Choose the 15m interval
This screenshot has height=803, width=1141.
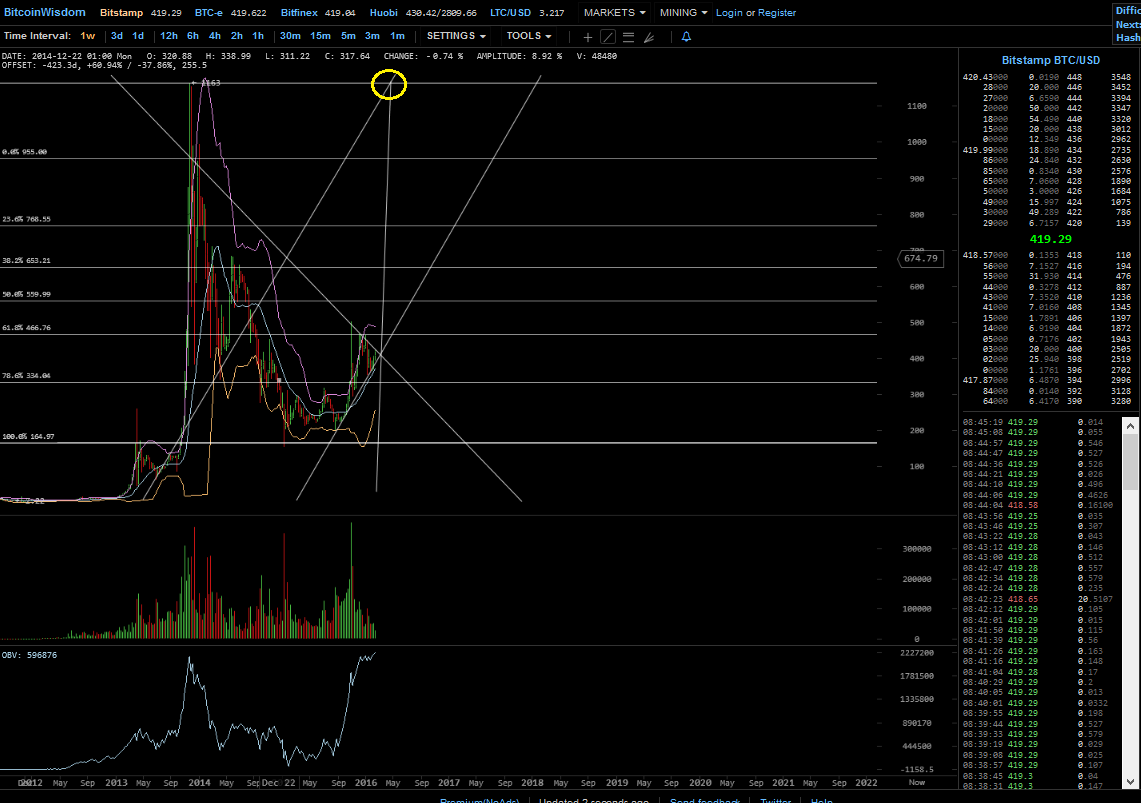tap(320, 36)
